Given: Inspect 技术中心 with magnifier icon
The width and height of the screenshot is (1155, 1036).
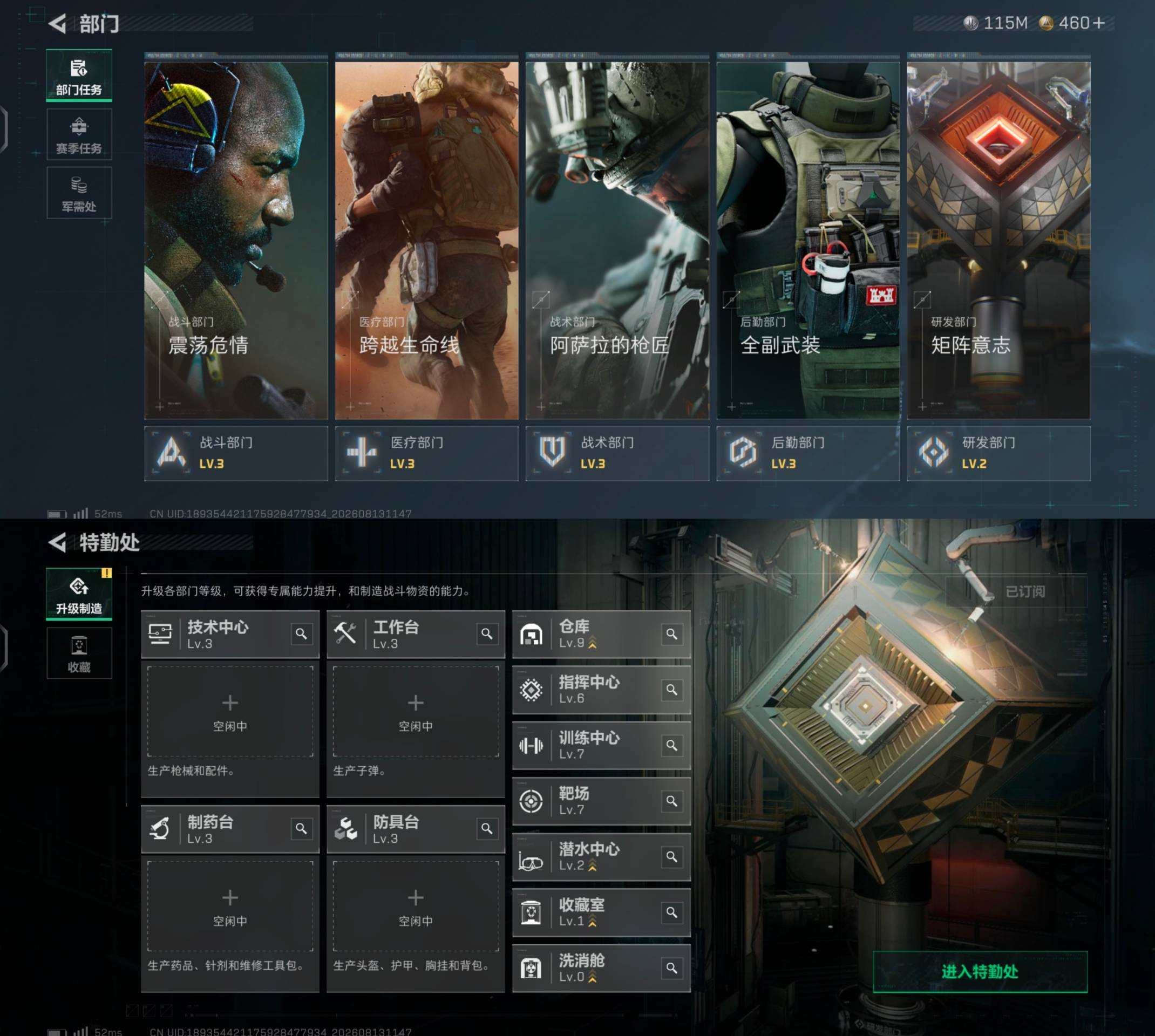Looking at the screenshot, I should coord(301,633).
